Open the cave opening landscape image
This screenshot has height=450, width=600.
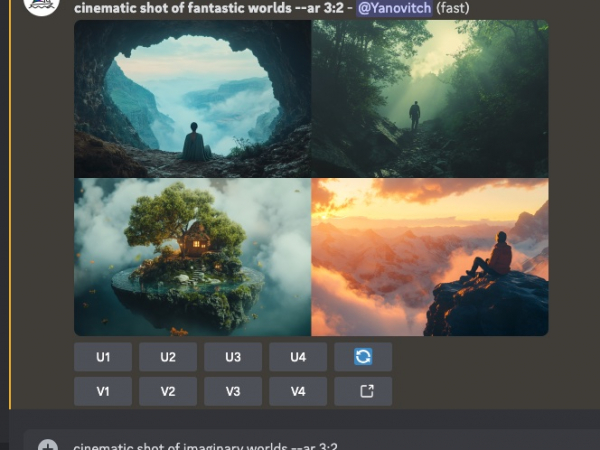[x=192, y=98]
